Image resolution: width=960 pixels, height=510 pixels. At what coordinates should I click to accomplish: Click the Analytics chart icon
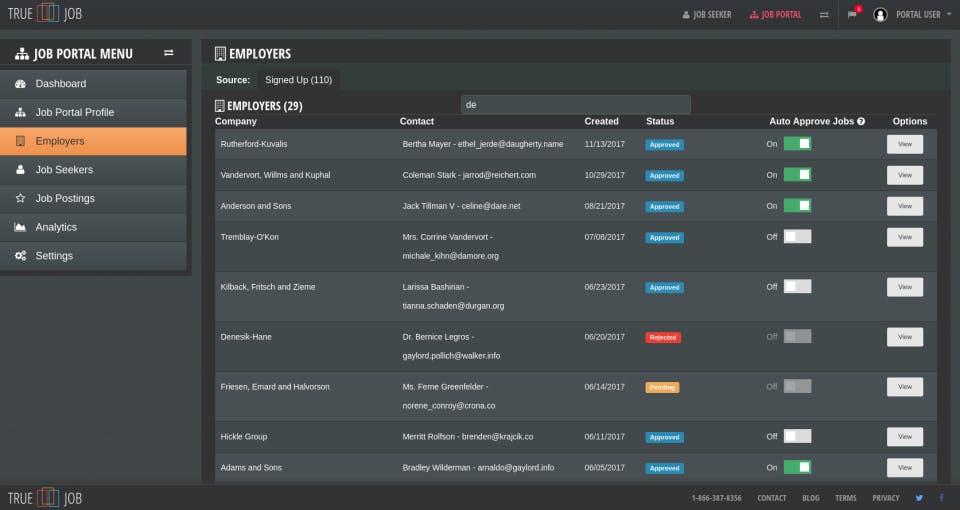pyautogui.click(x=20, y=227)
